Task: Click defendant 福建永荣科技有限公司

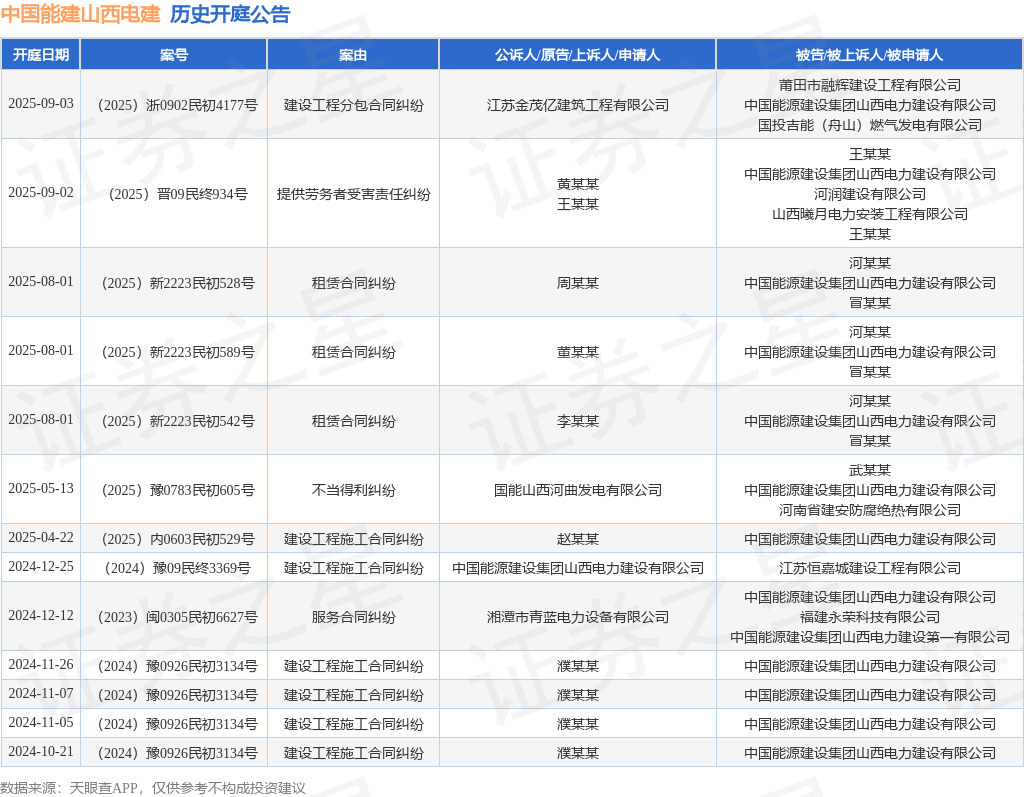Action: click(870, 617)
